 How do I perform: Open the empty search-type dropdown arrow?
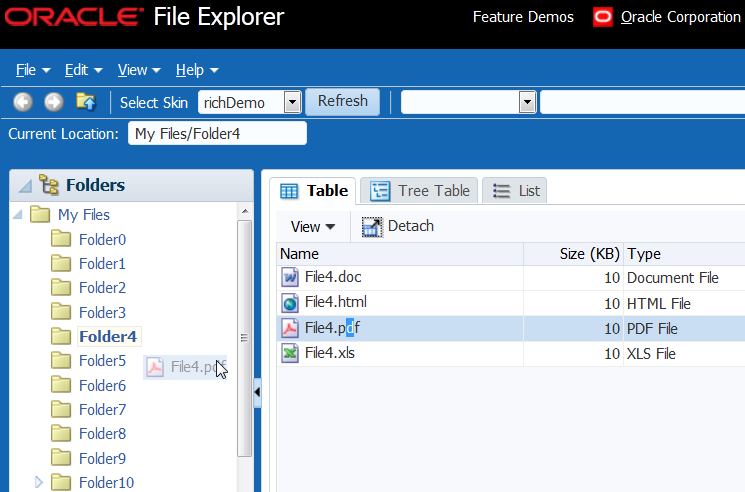pyautogui.click(x=527, y=102)
